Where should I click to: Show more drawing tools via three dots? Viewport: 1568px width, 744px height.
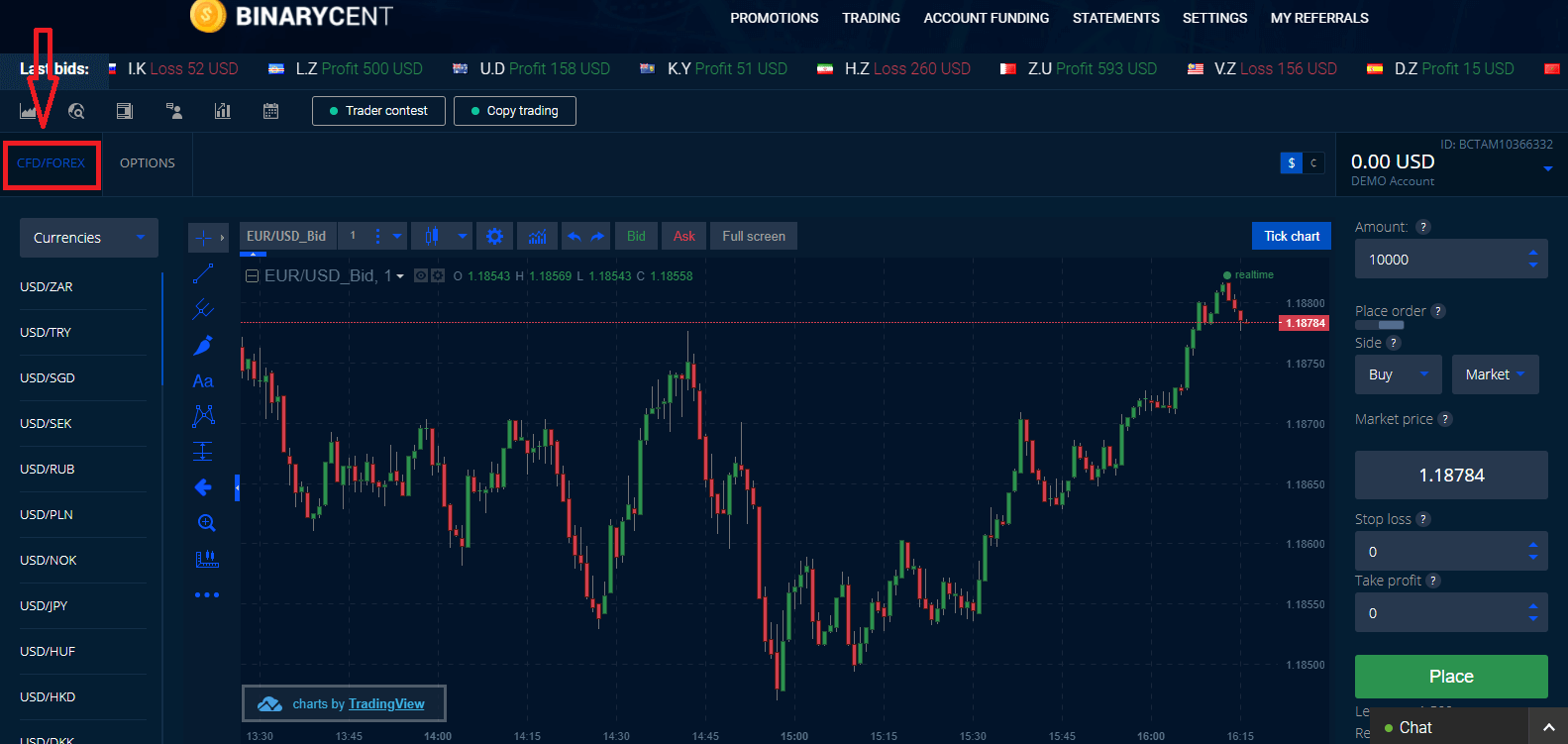coord(207,595)
